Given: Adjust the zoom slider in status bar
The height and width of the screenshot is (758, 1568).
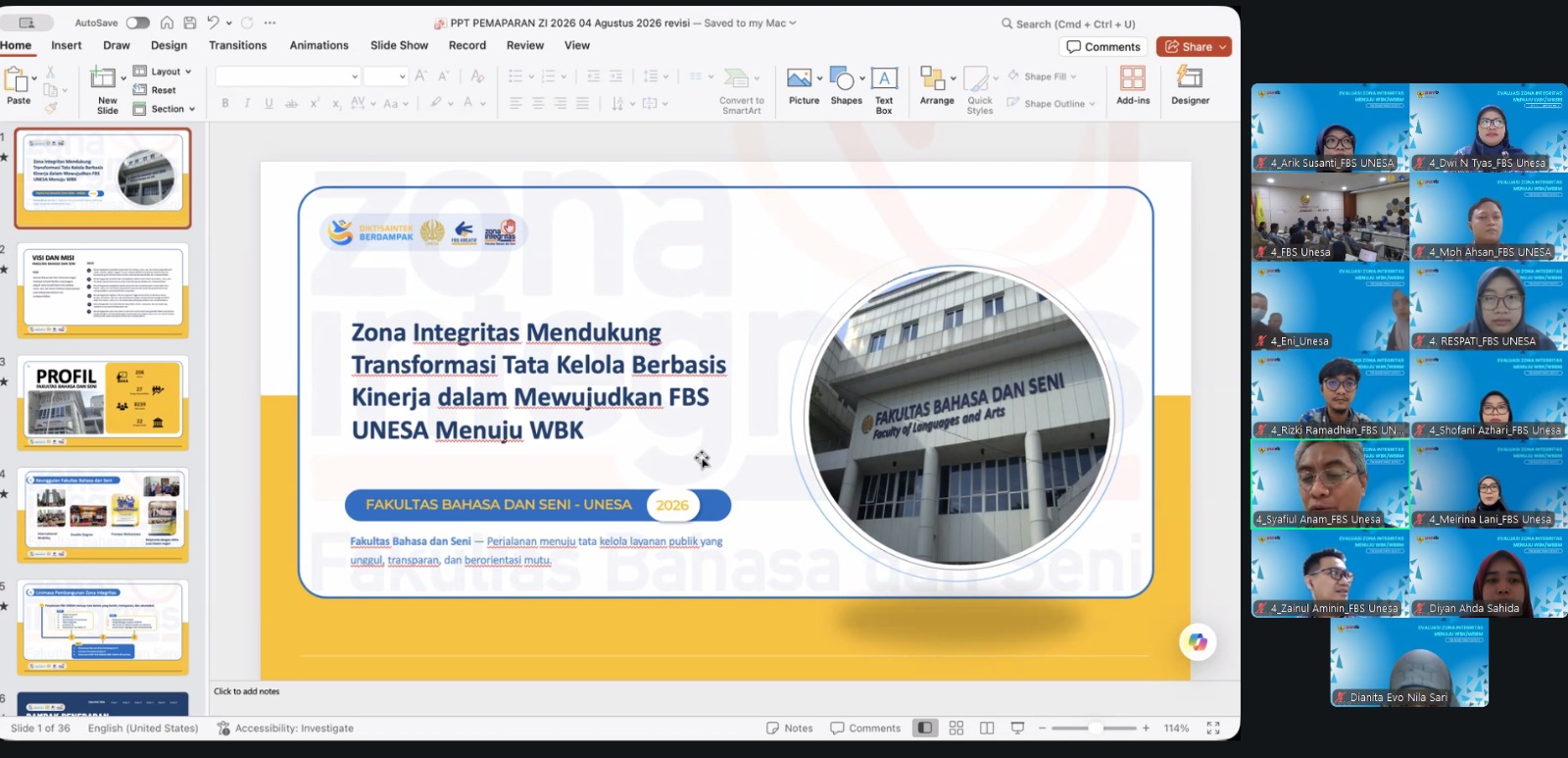Looking at the screenshot, I should (1095, 728).
